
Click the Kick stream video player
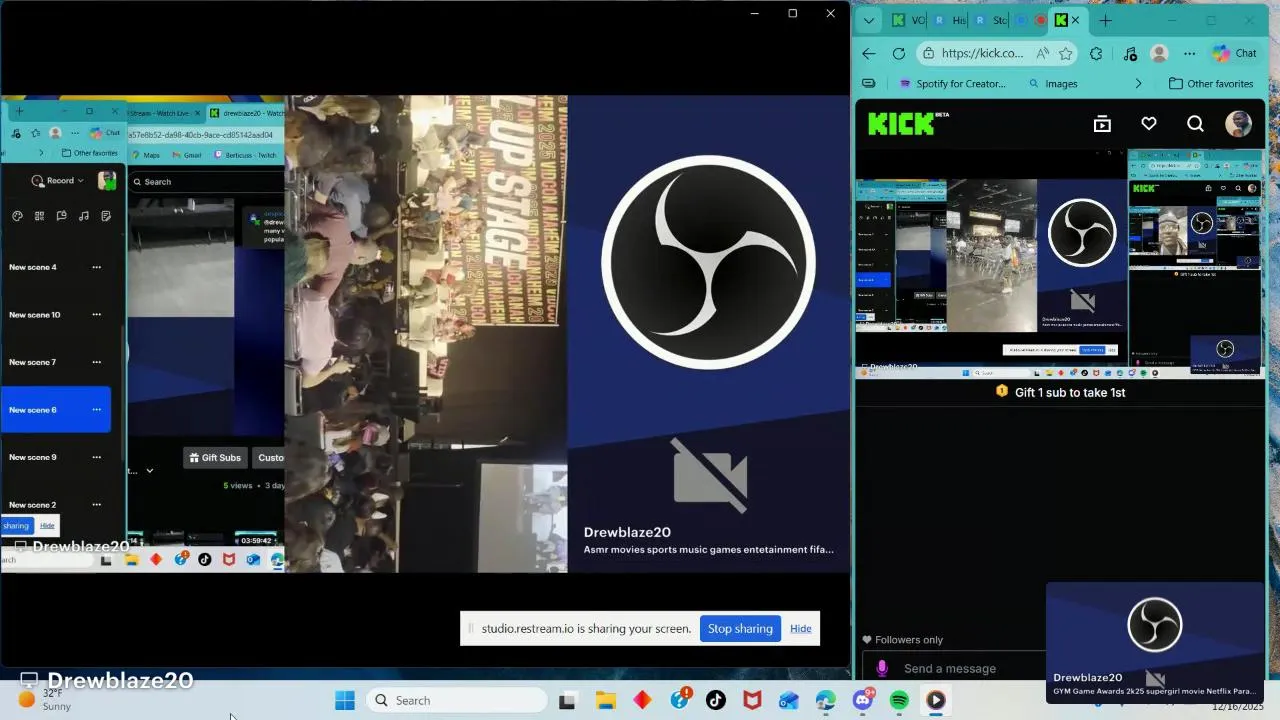(x=1060, y=264)
